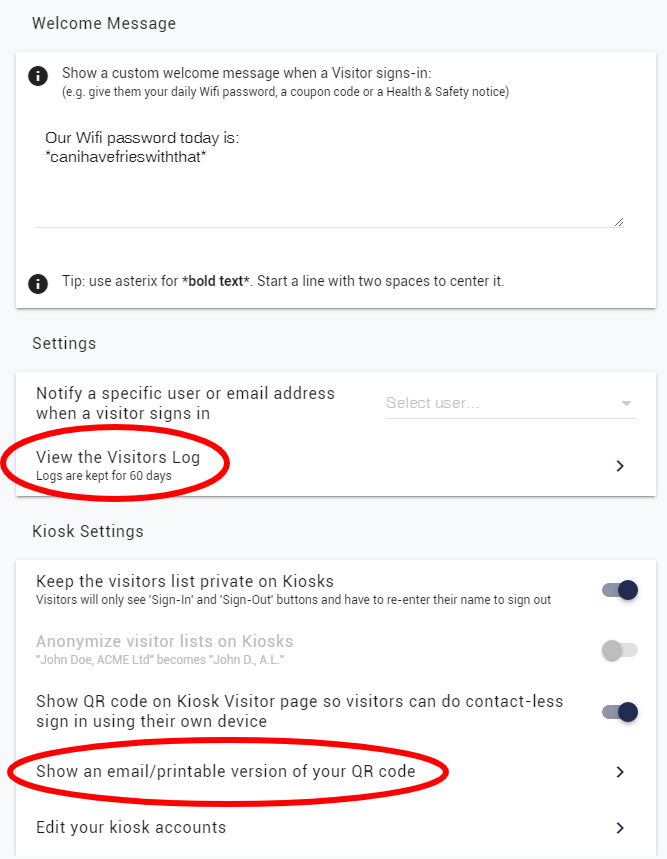Screen dimensions: 667x859
Task: Click chevron arrow for printable QR code row
Action: pyautogui.click(x=620, y=772)
